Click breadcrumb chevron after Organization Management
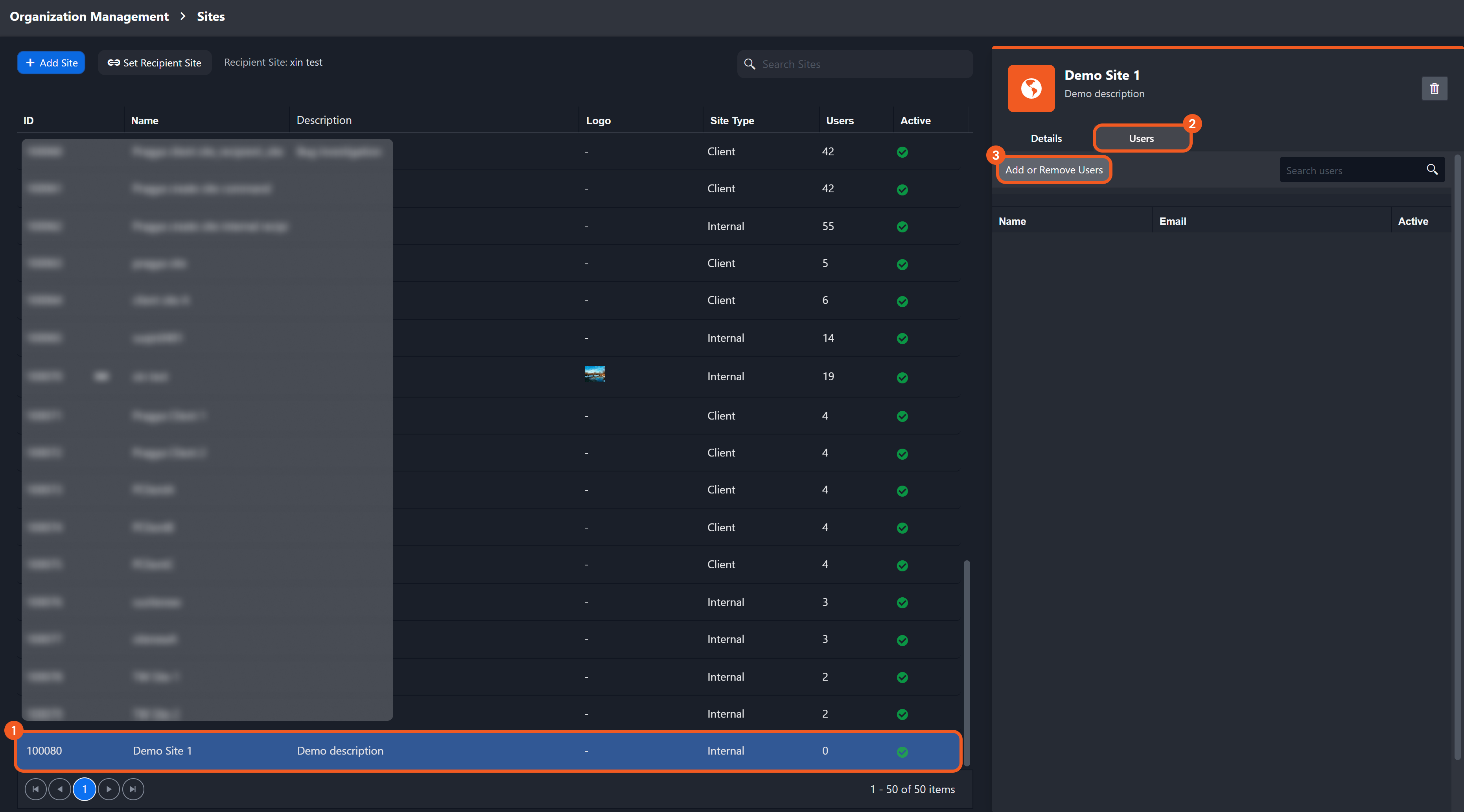Screen dimensions: 1464x812 coord(183,17)
